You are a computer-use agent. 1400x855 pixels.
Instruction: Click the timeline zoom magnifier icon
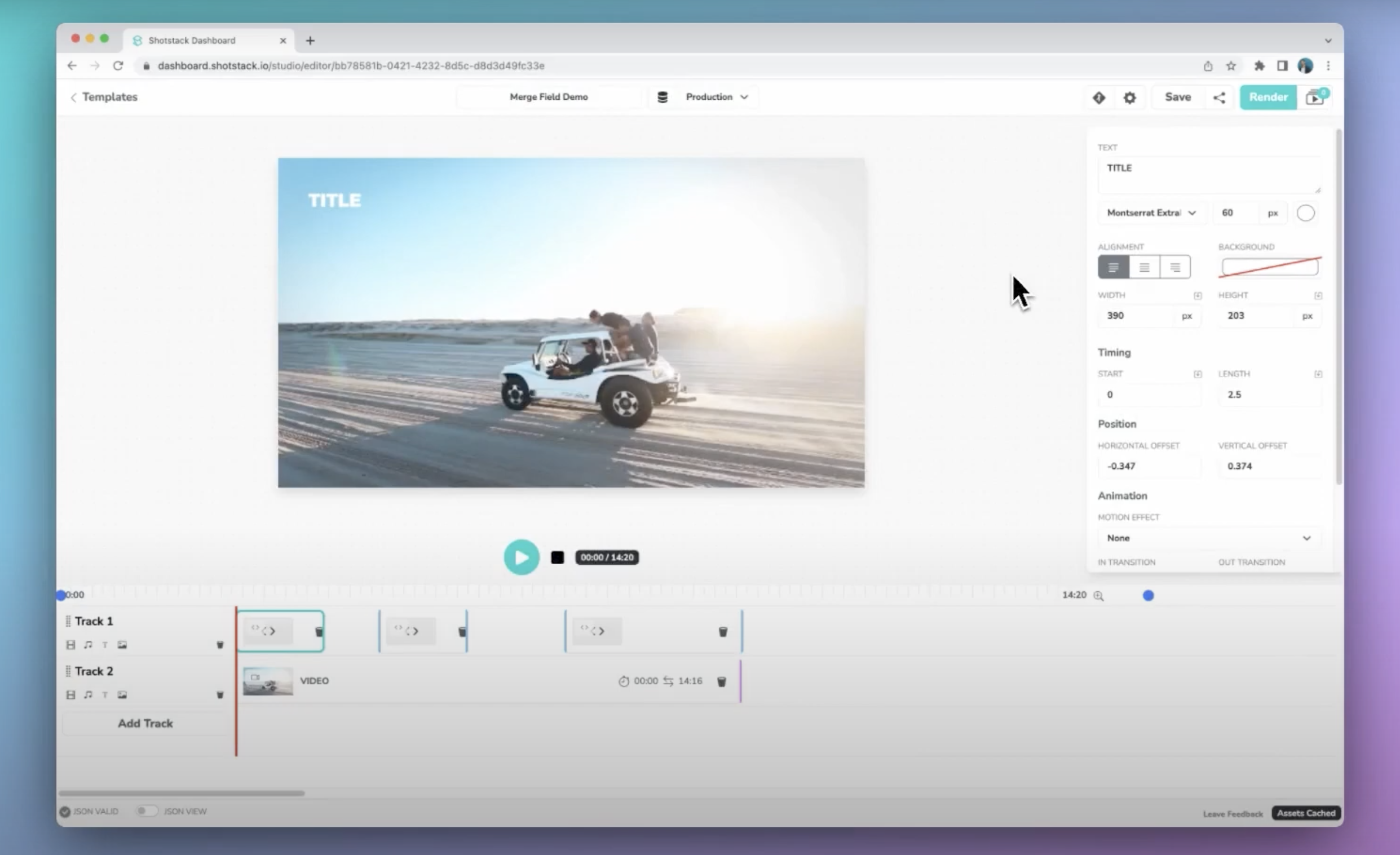[x=1098, y=595]
